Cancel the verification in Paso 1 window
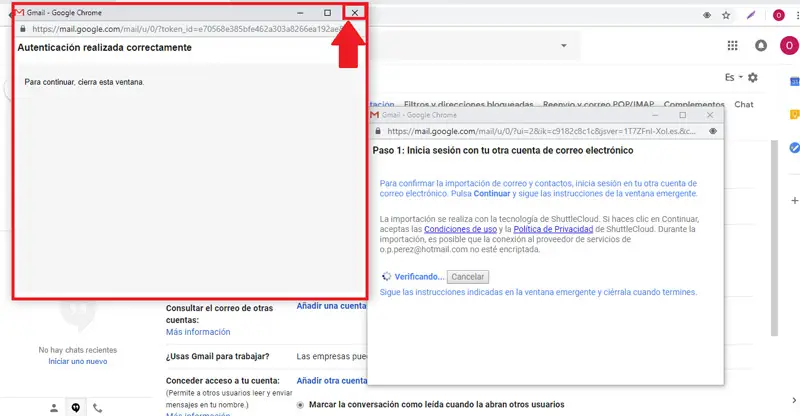The width and height of the screenshot is (800, 416). [467, 277]
